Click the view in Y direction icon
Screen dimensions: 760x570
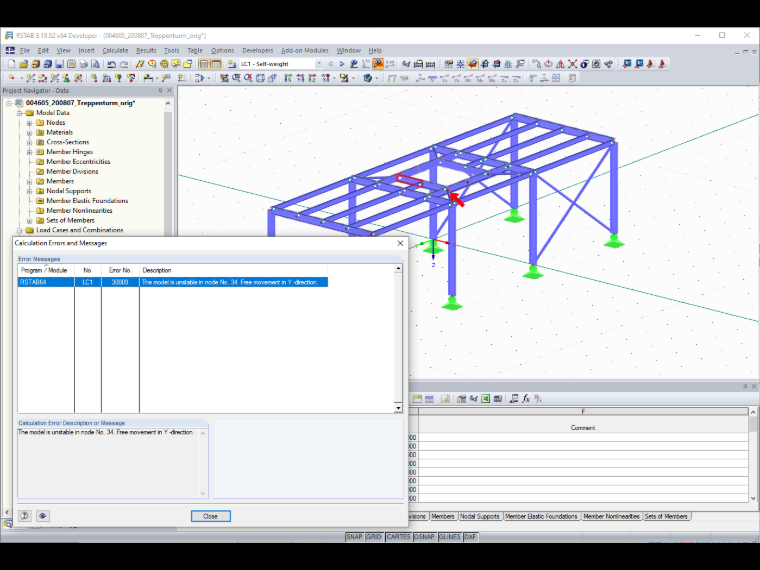300,78
